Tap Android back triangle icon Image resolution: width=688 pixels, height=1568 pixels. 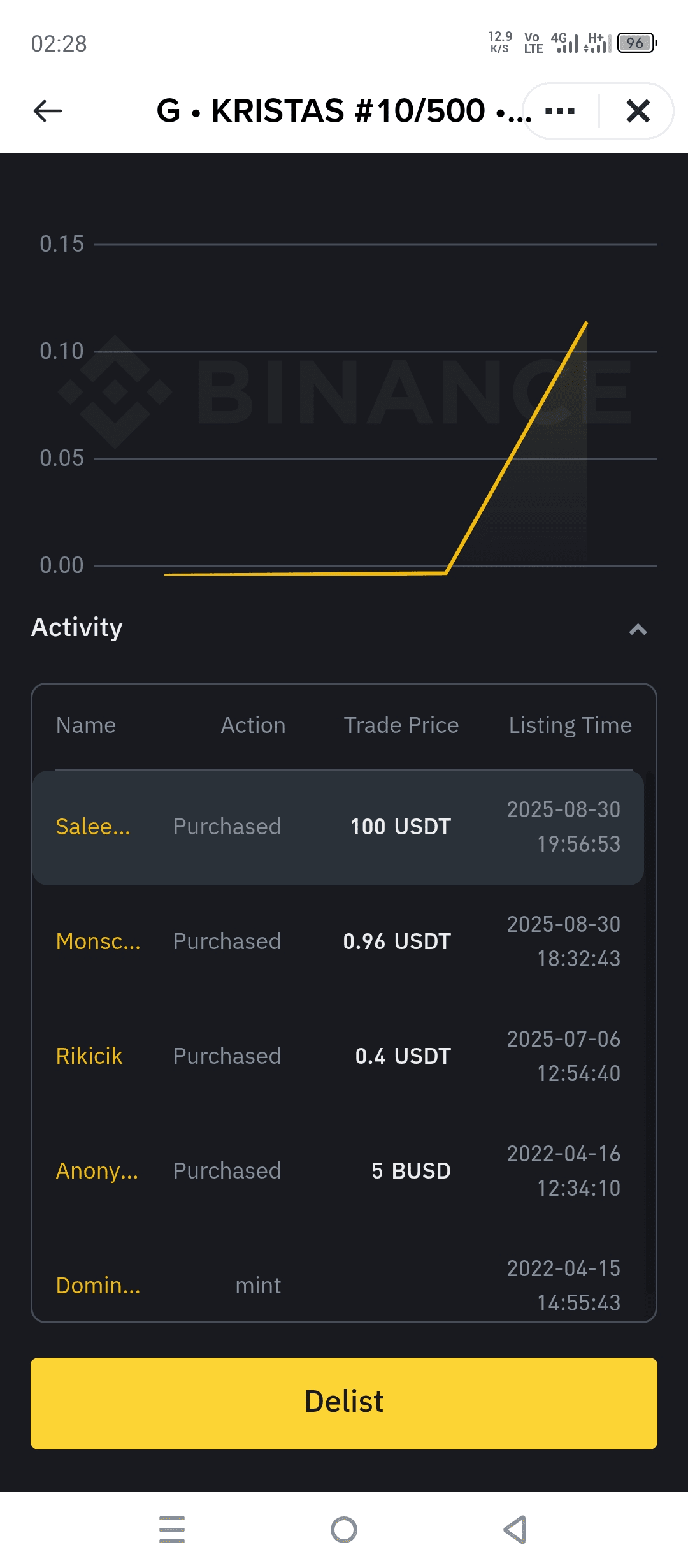point(515,1530)
